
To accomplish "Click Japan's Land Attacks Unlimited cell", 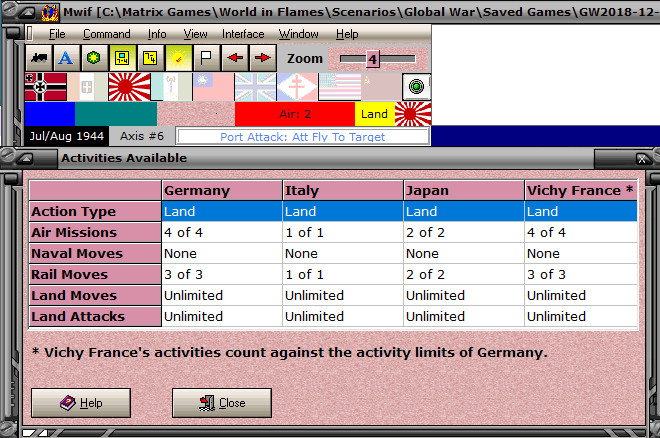I will [x=464, y=316].
